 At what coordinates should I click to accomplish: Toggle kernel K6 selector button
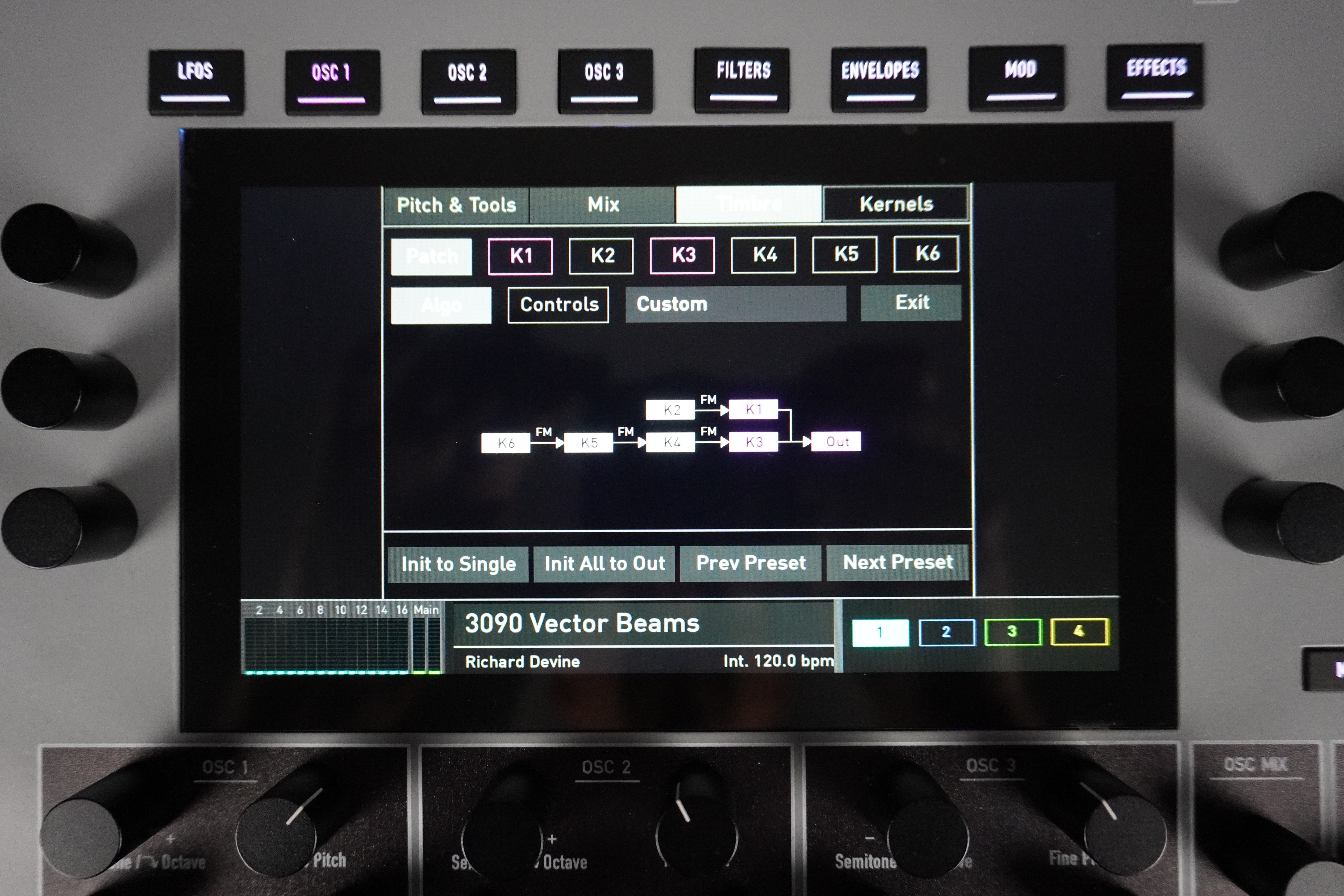926,254
